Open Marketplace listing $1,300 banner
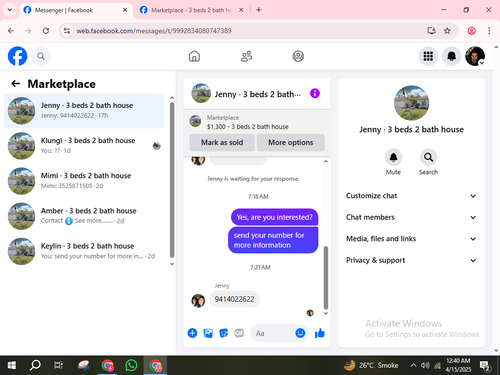This screenshot has width=500, height=375. tap(257, 122)
